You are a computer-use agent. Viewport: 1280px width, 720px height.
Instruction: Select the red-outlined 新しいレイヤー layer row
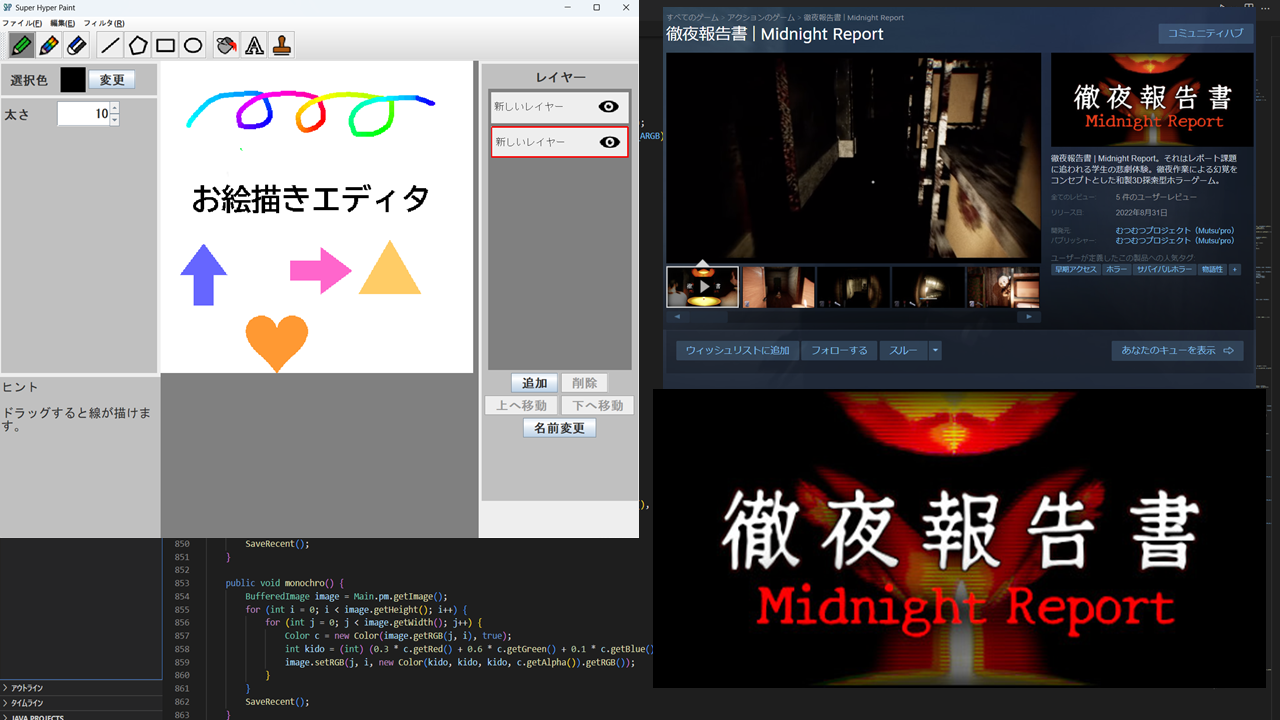(x=560, y=142)
